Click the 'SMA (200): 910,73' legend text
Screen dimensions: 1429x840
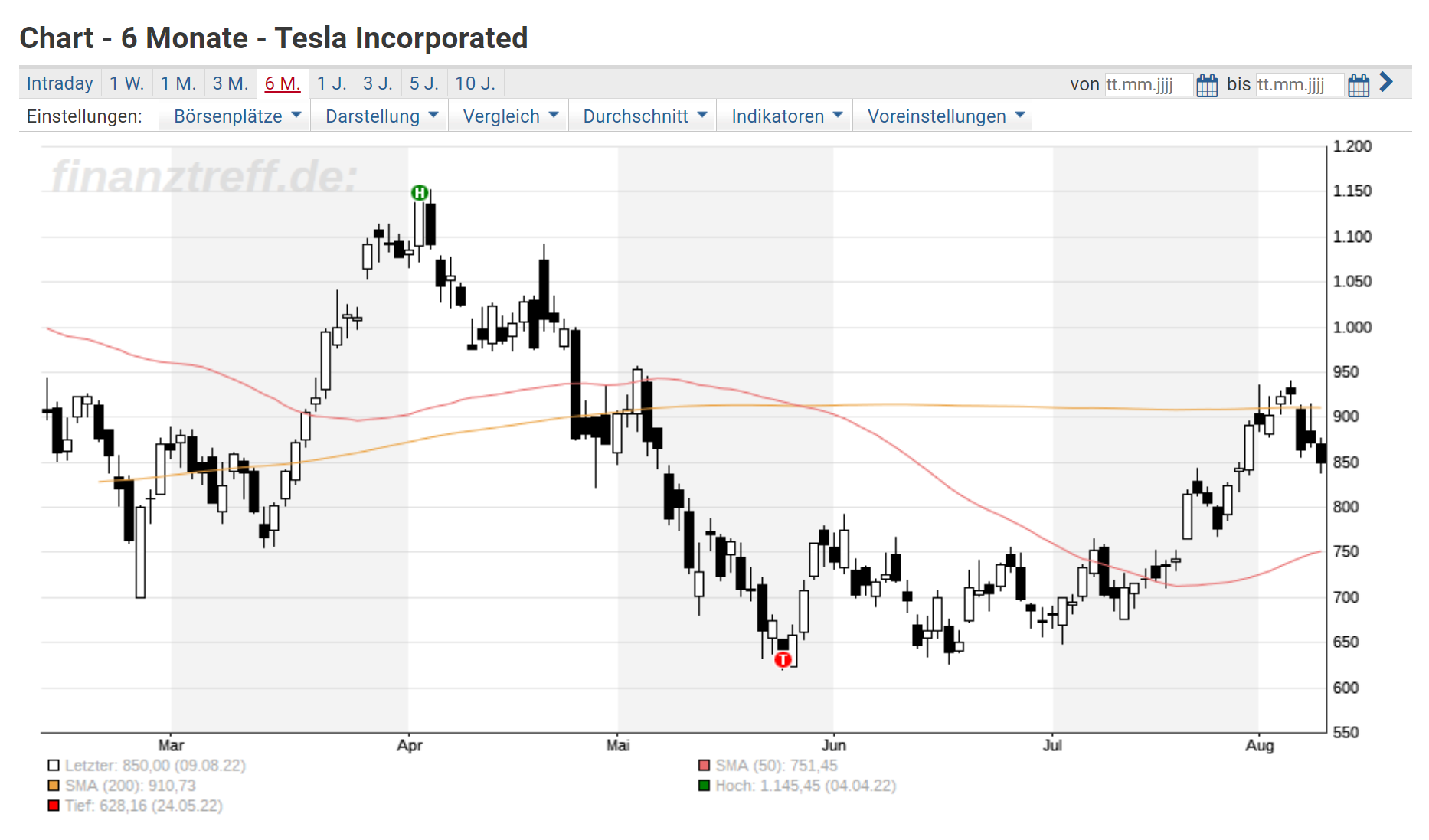click(130, 786)
